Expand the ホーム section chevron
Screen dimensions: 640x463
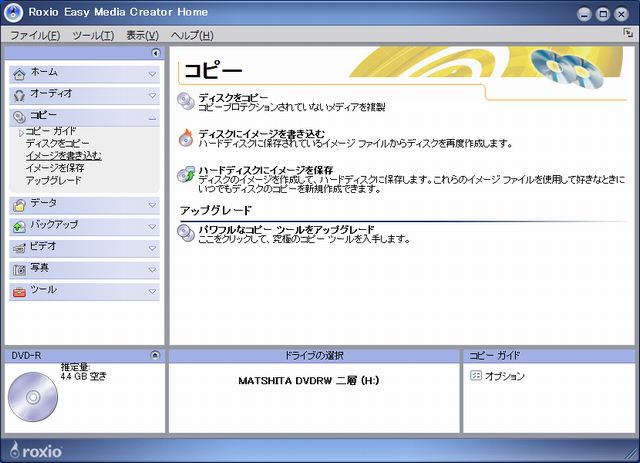coord(152,74)
